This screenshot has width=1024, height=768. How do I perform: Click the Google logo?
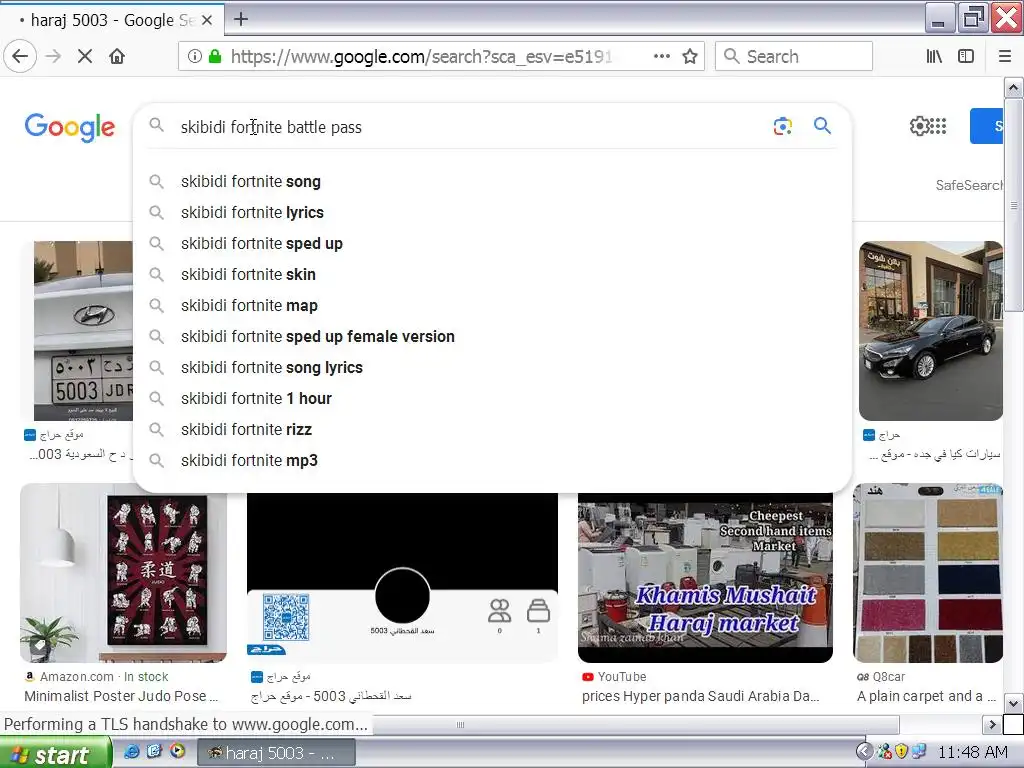coord(70,127)
